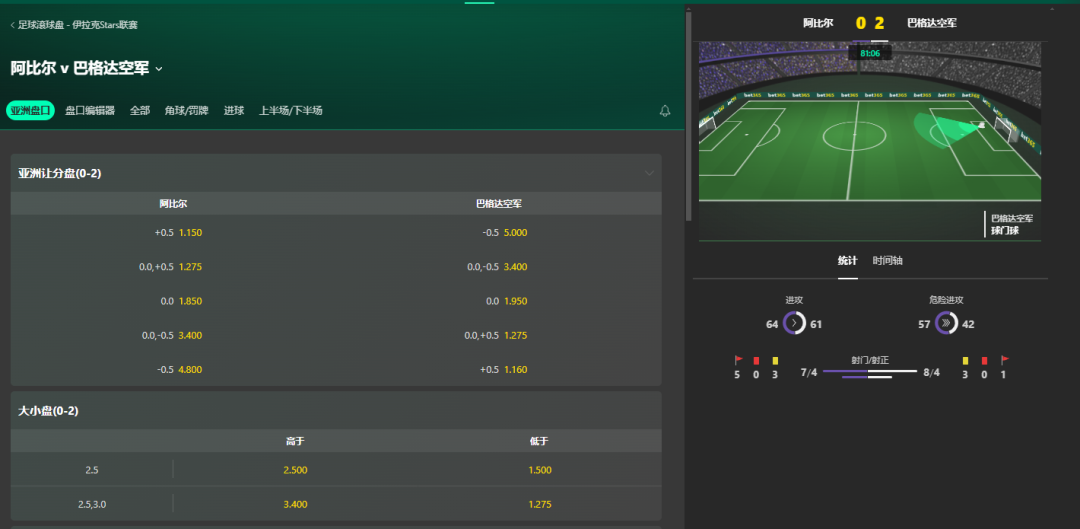
Task: Open the 角球/罚牌 tab
Action: tap(186, 110)
